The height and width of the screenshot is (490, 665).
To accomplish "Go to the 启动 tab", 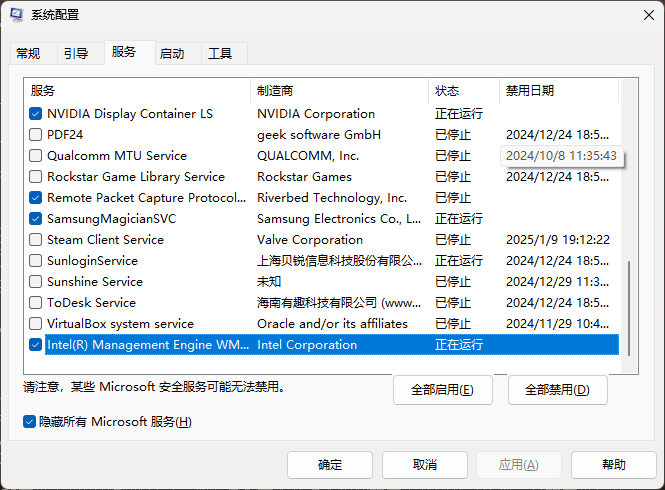I will coord(172,54).
